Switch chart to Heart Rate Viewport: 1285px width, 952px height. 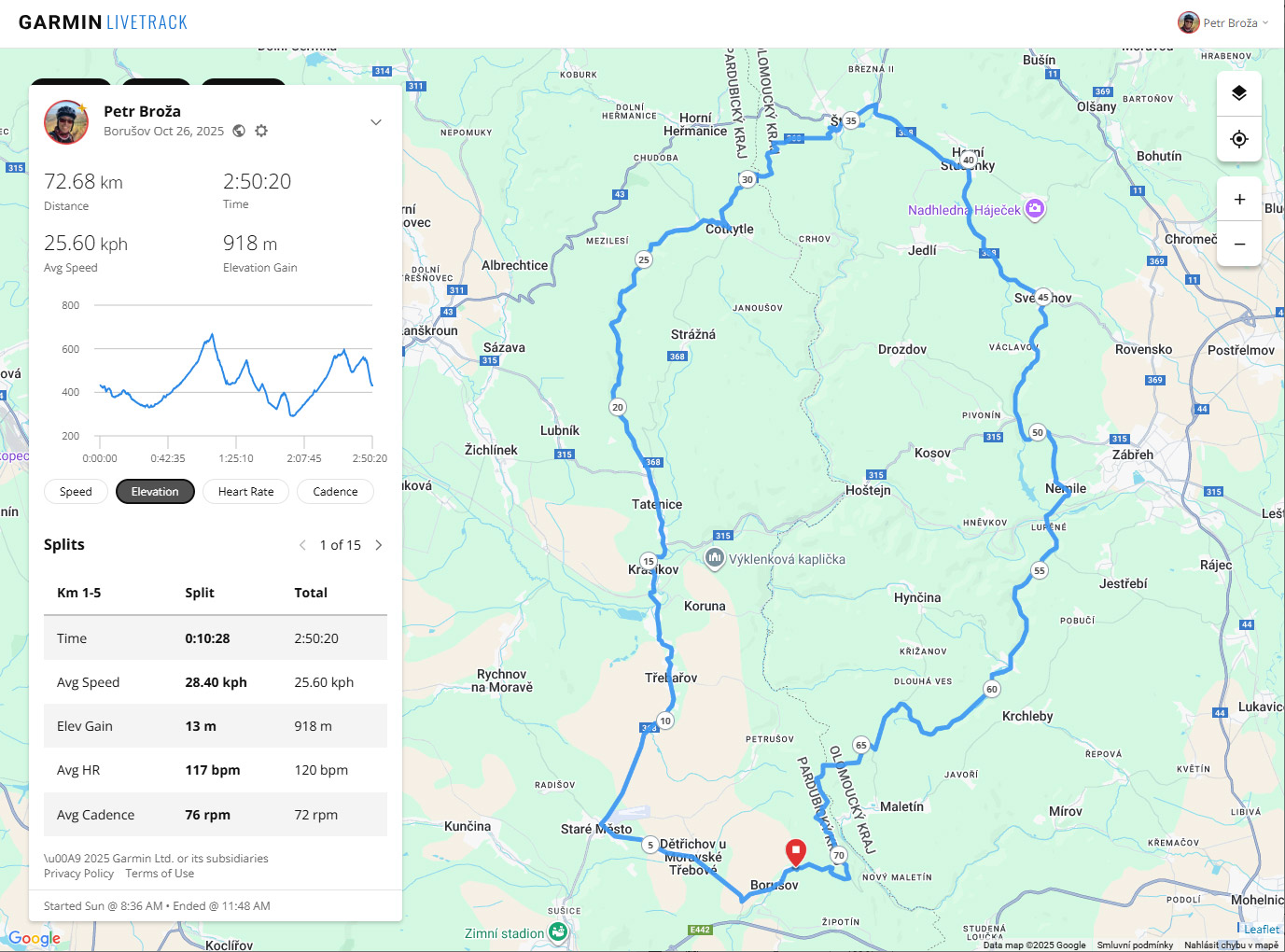(x=245, y=492)
